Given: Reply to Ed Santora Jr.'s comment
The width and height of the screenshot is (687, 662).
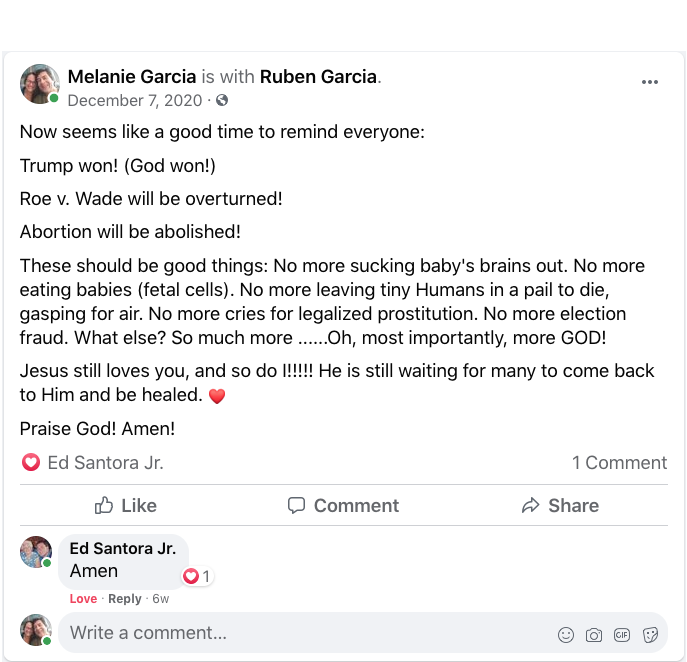Looking at the screenshot, I should (x=125, y=599).
